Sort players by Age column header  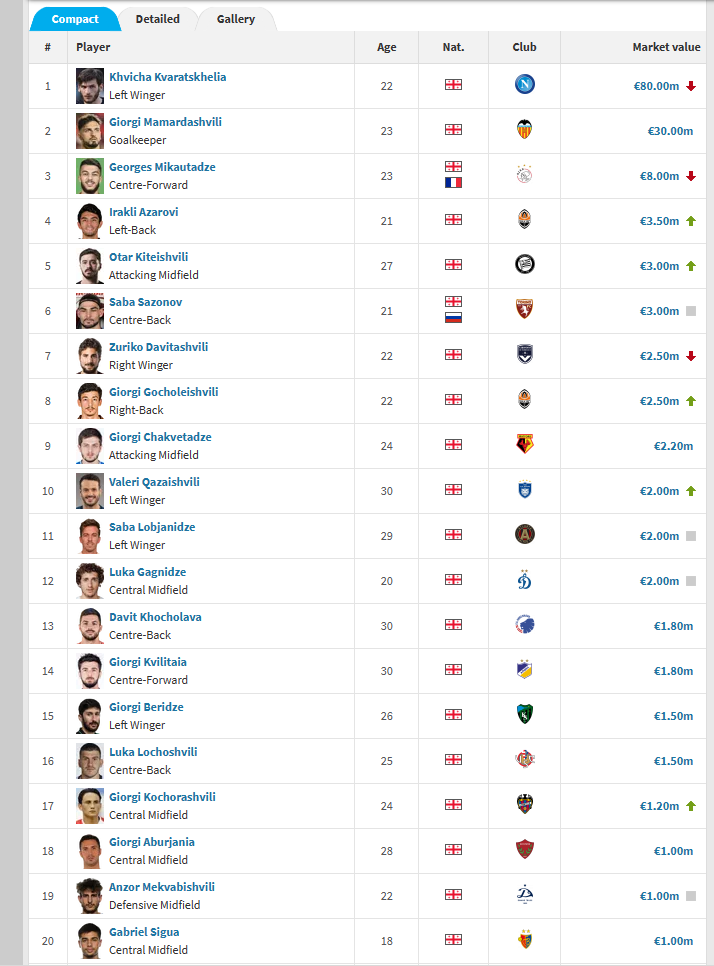387,47
